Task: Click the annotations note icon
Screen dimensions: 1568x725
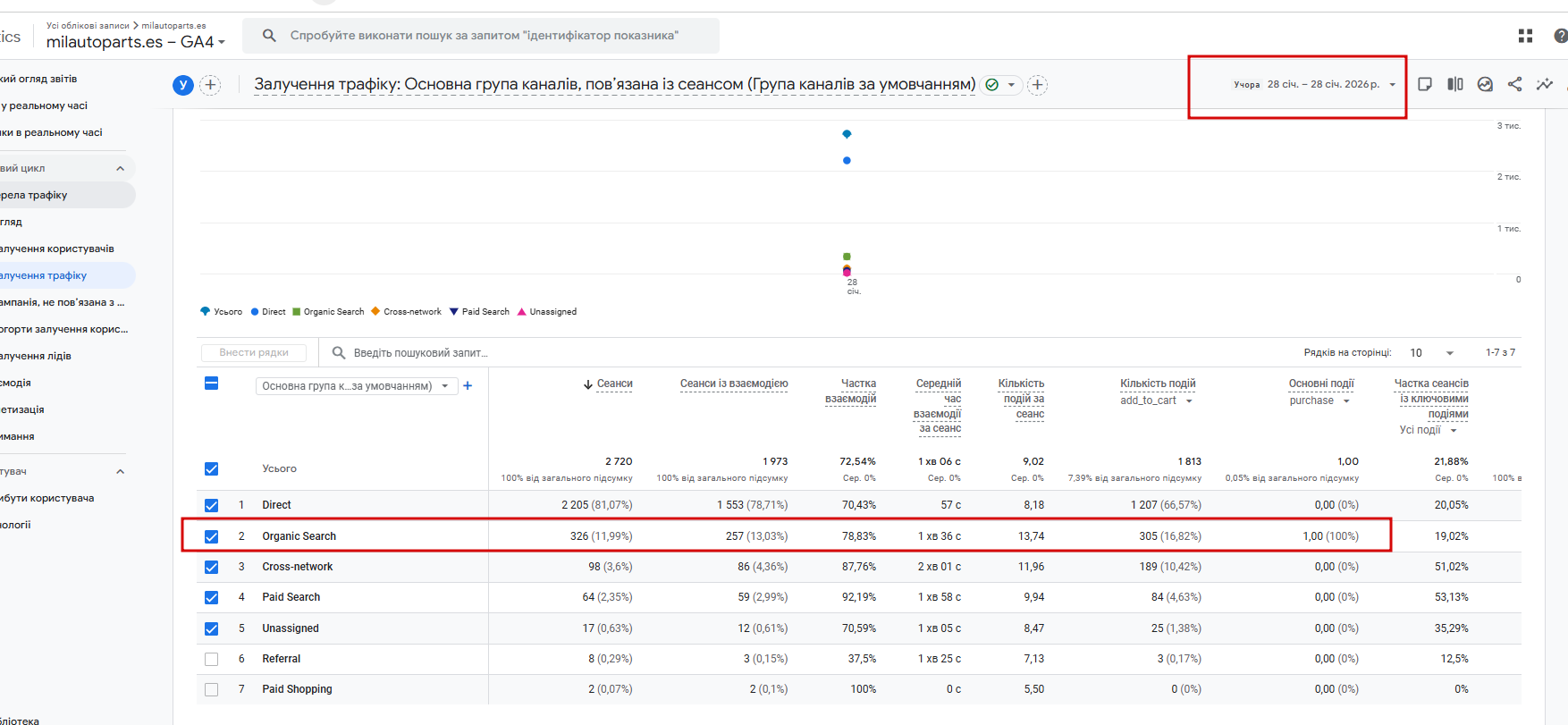Action: (x=1425, y=84)
